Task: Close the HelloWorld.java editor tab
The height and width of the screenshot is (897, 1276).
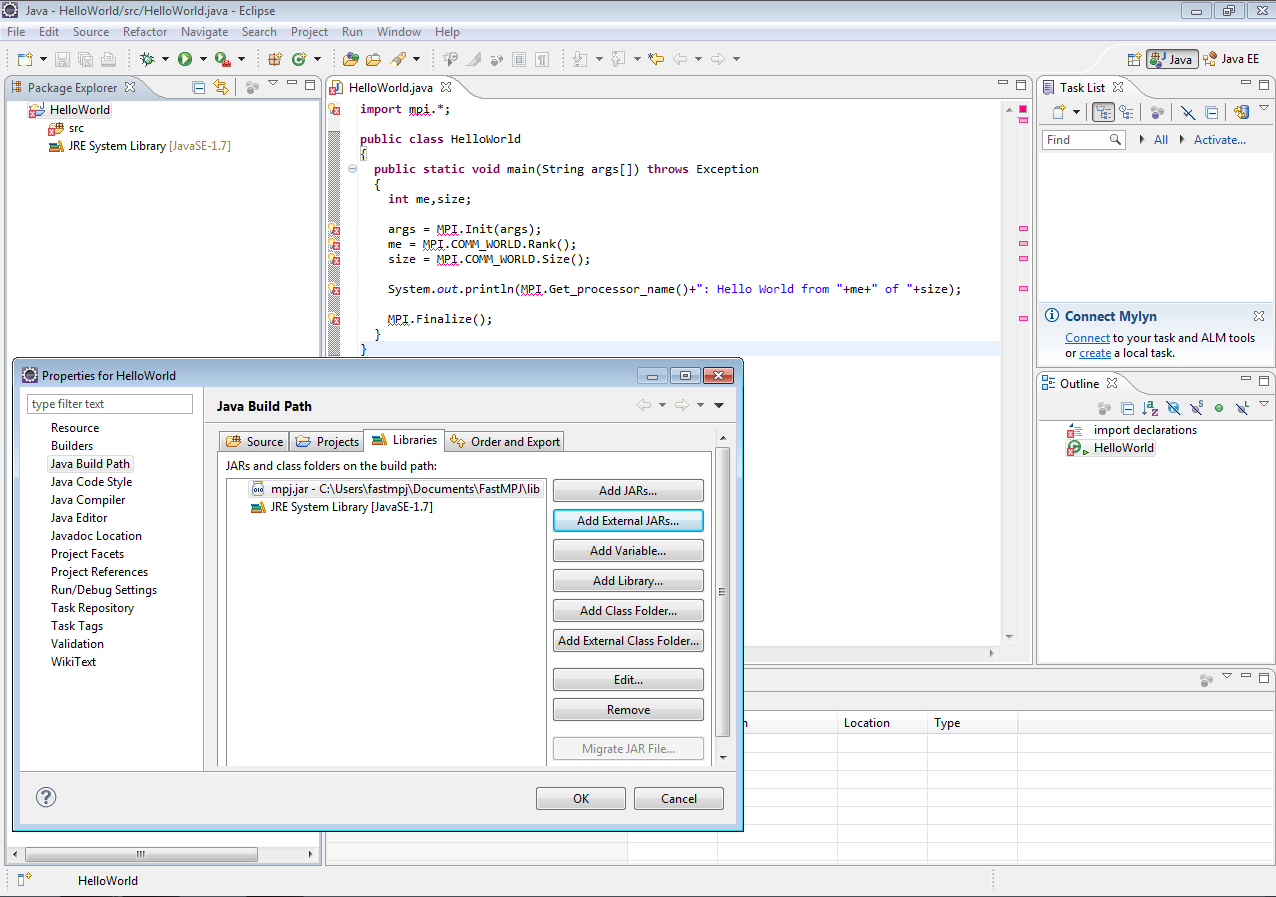Action: point(446,87)
